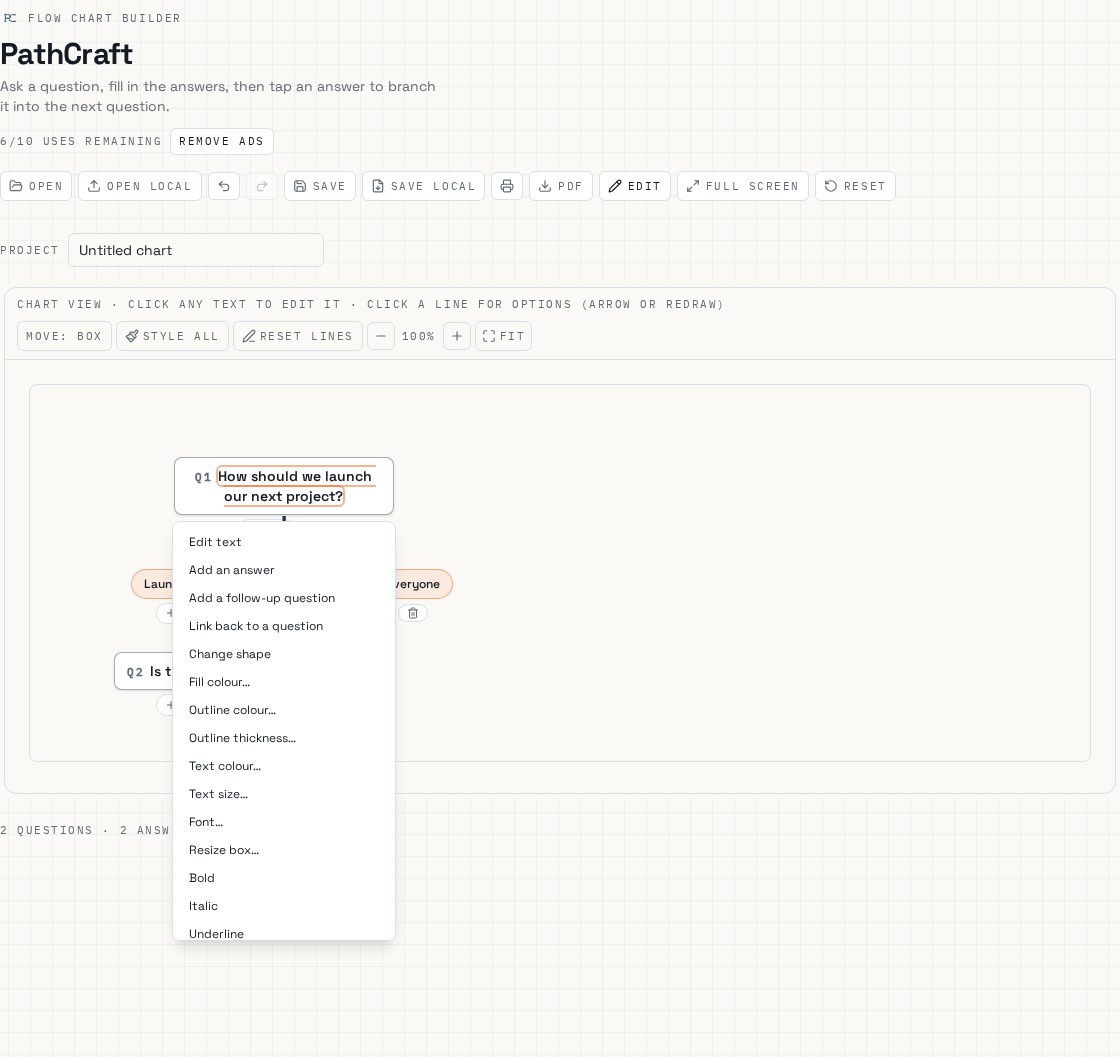Click the Remove Ads button
Viewport: 1120px width, 1057px height.
[x=221, y=141]
